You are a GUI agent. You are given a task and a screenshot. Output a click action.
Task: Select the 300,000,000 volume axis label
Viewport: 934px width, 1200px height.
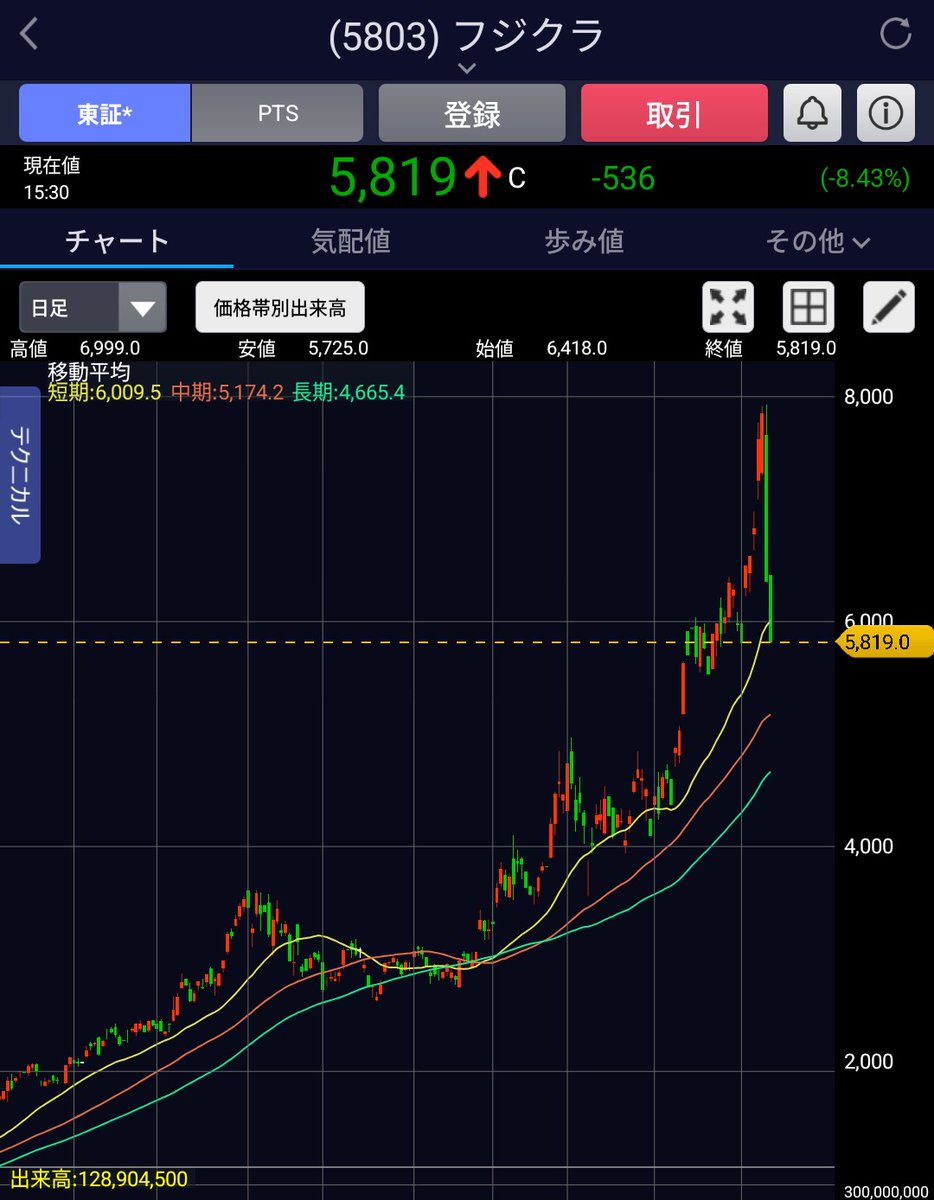pos(886,1191)
